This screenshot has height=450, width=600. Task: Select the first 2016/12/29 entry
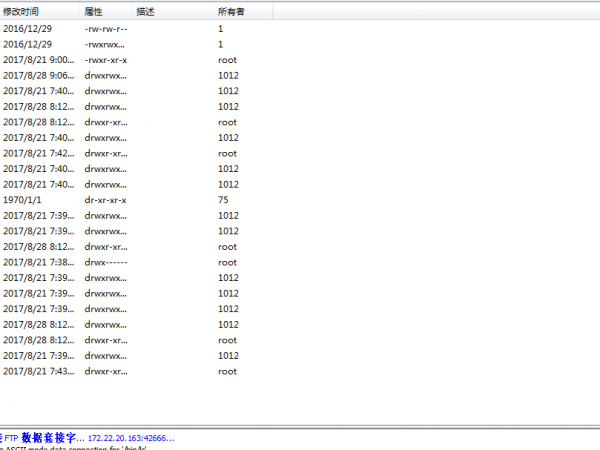pyautogui.click(x=27, y=29)
